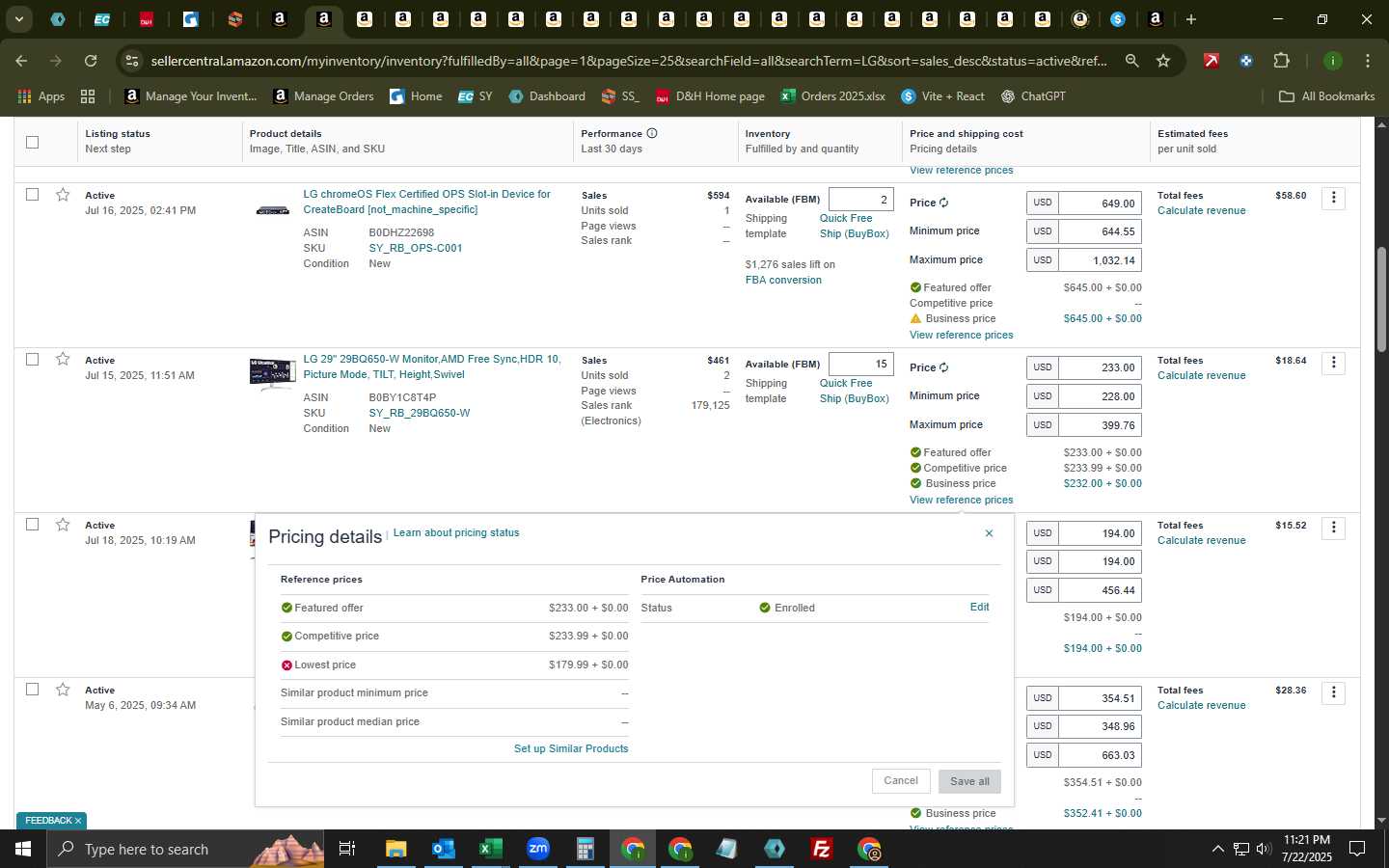Open SKU SY_RB_29BQ650-W link
The height and width of the screenshot is (868, 1389).
419,413
